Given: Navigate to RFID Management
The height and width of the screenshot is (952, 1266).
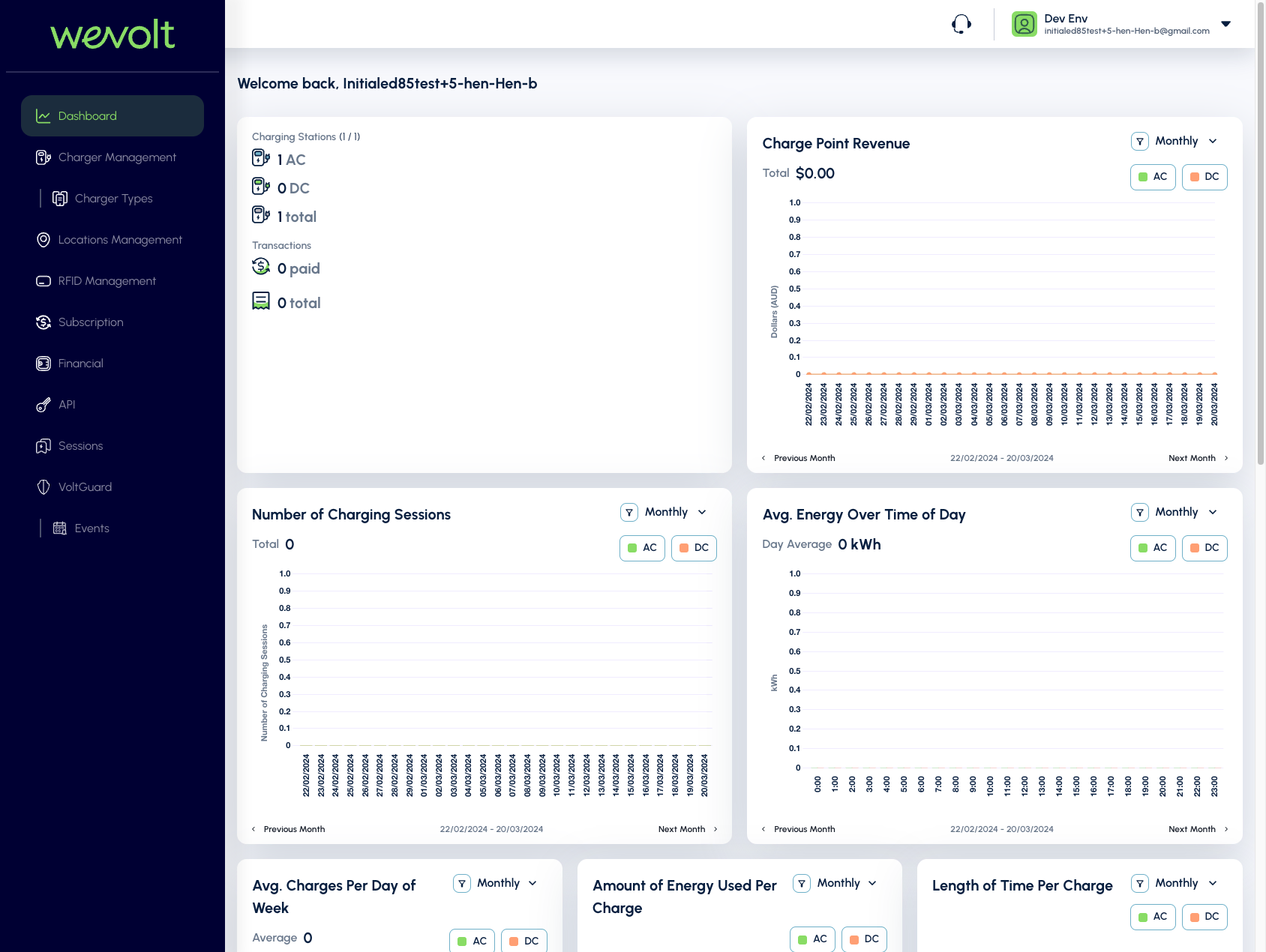Looking at the screenshot, I should pos(112,281).
